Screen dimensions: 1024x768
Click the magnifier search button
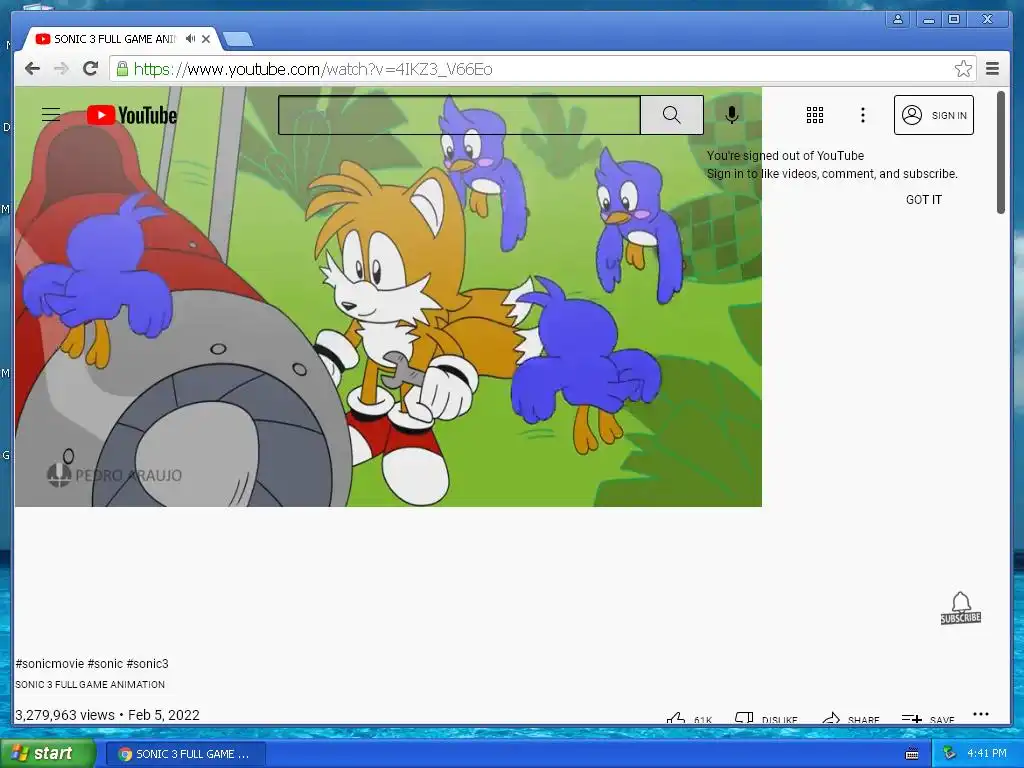(671, 115)
